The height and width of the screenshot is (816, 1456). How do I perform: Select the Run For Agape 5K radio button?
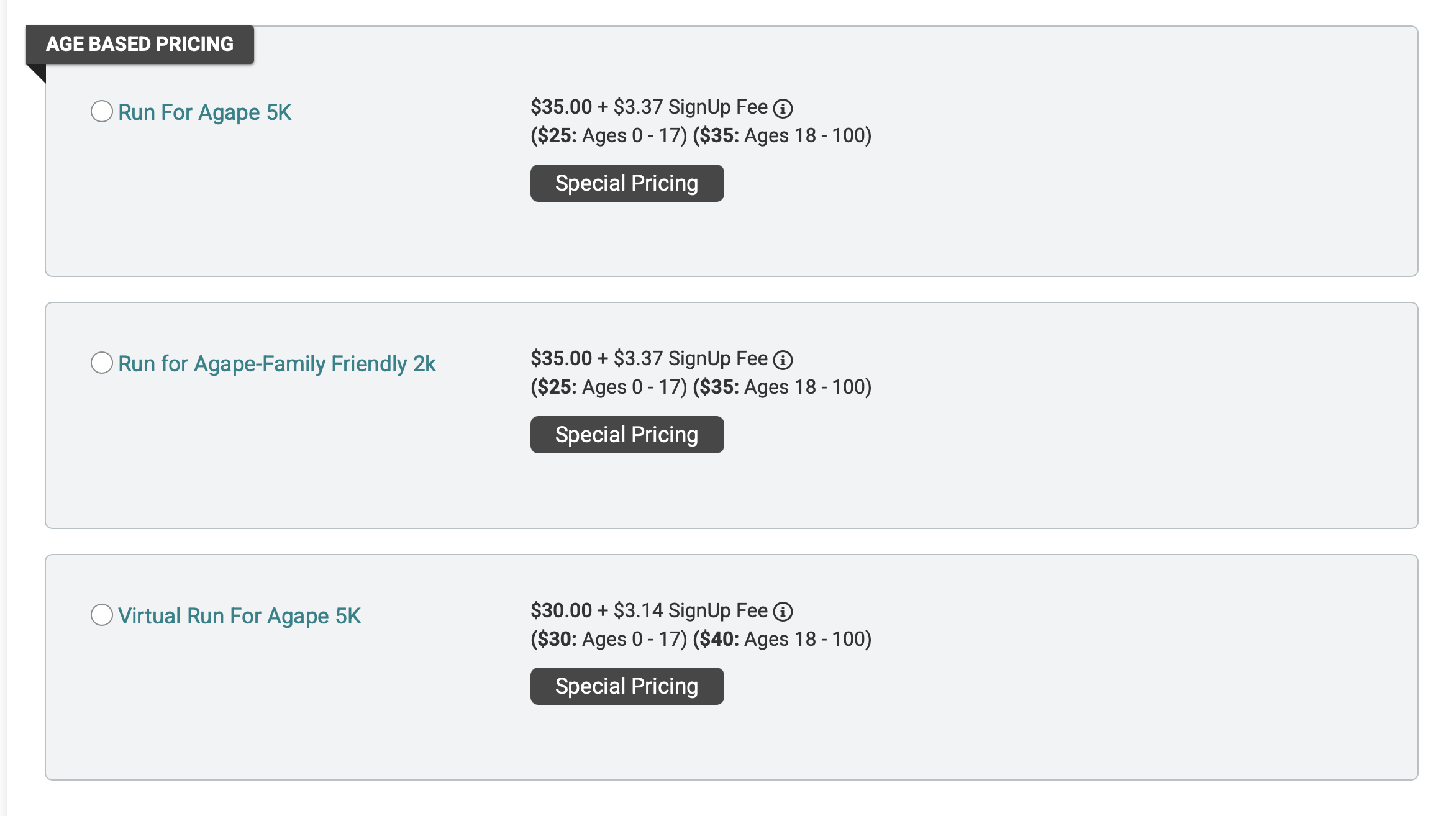pos(102,112)
